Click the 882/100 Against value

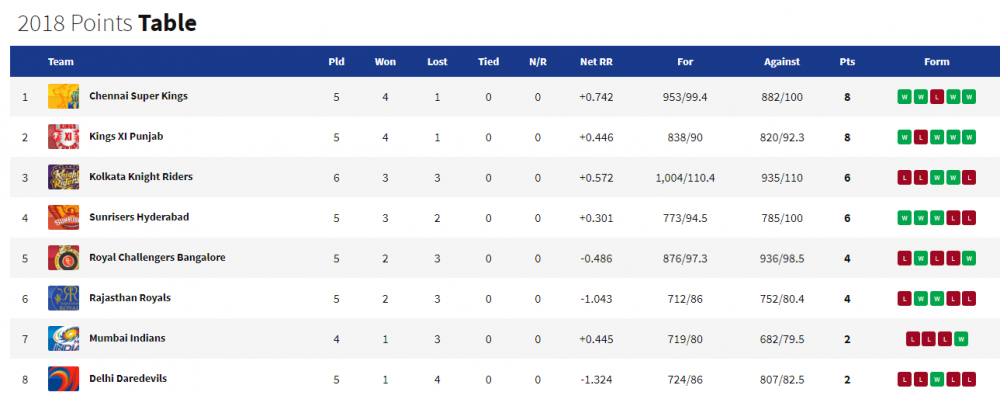coord(782,98)
